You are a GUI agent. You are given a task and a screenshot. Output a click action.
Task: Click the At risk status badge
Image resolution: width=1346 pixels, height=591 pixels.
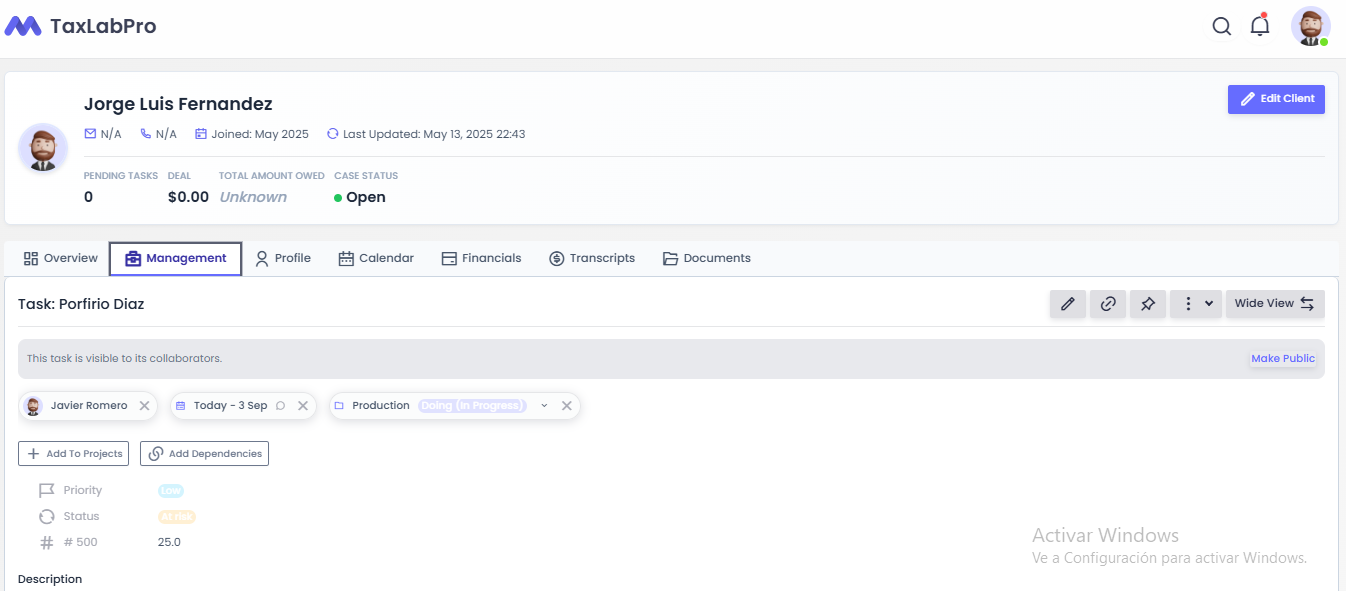pyautogui.click(x=176, y=517)
